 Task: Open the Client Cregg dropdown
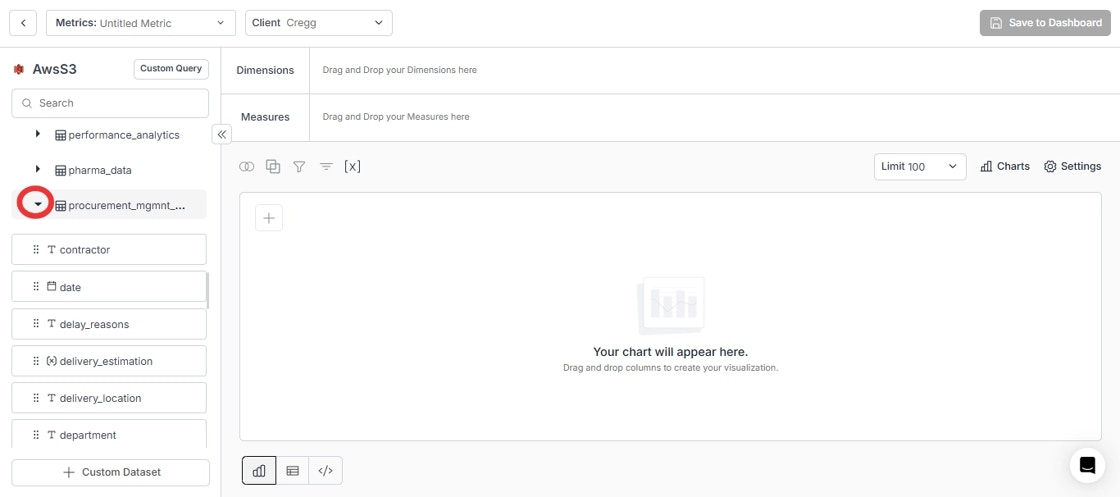(319, 23)
